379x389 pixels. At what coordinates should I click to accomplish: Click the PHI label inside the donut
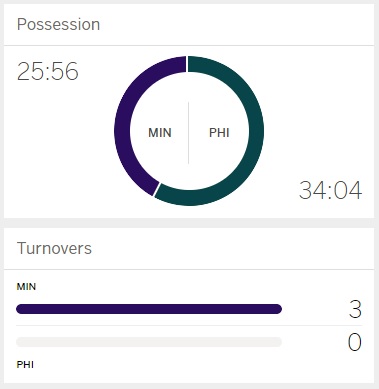click(x=219, y=133)
